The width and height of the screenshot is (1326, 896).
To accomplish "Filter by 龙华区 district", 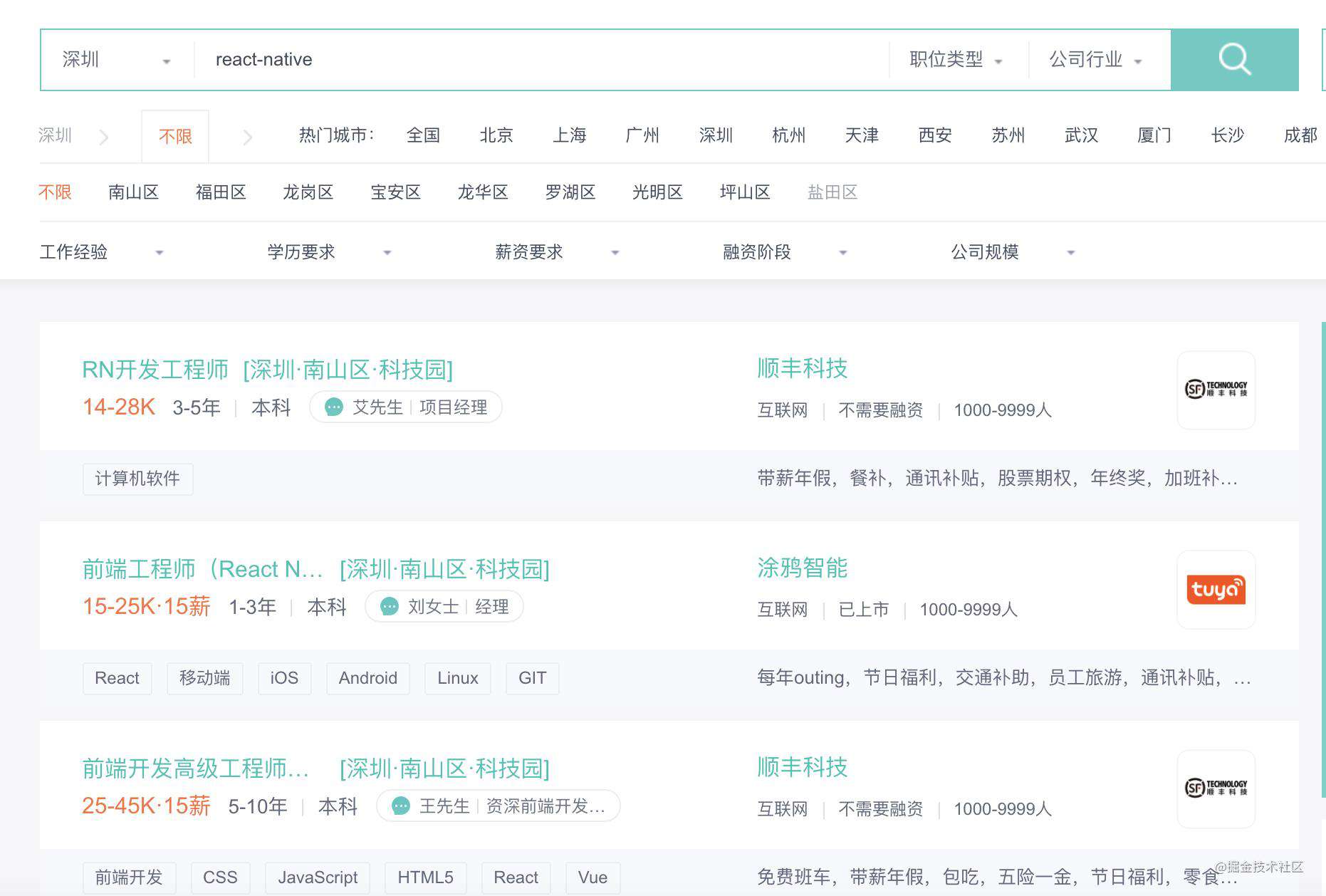I will click(x=483, y=192).
